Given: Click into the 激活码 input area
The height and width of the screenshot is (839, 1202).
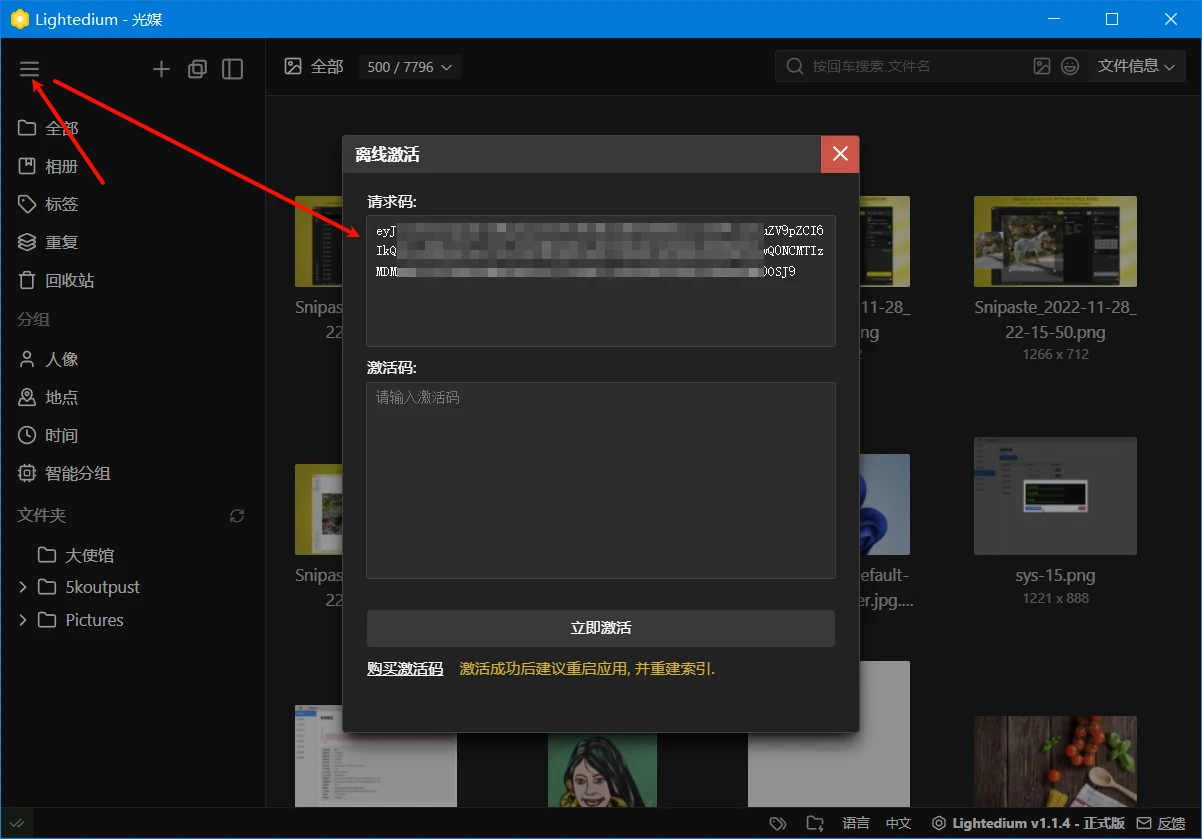Looking at the screenshot, I should [600, 480].
